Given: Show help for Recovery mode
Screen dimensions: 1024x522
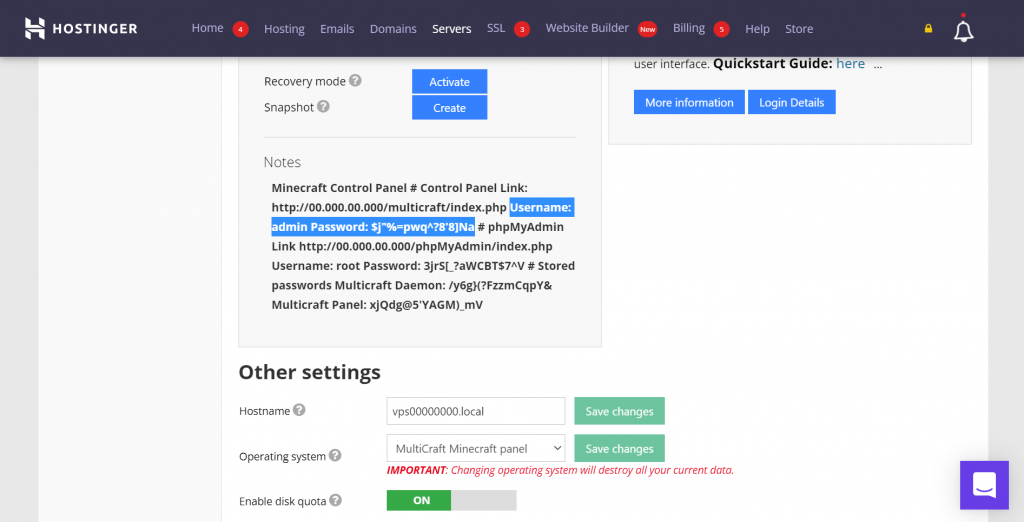Looking at the screenshot, I should [x=355, y=80].
